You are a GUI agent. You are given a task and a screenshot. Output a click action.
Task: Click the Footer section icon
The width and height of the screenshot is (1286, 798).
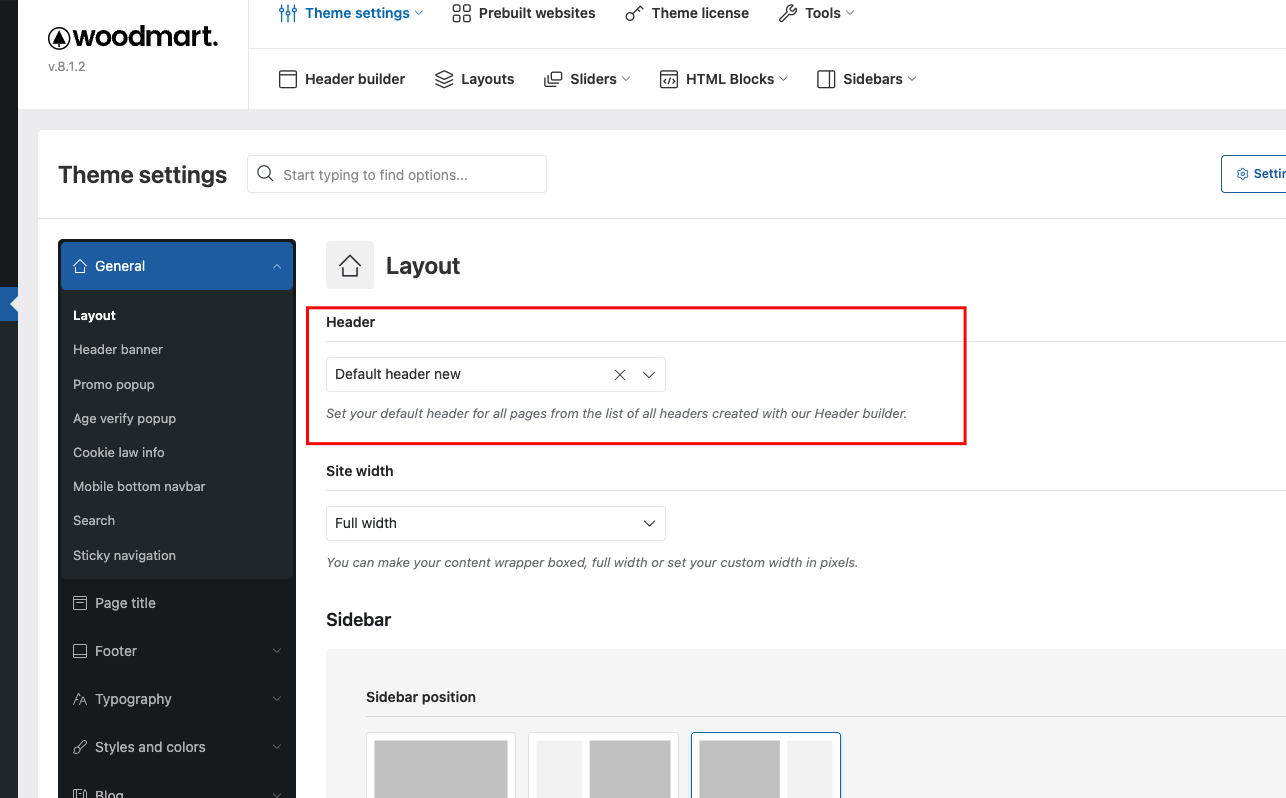click(x=80, y=651)
